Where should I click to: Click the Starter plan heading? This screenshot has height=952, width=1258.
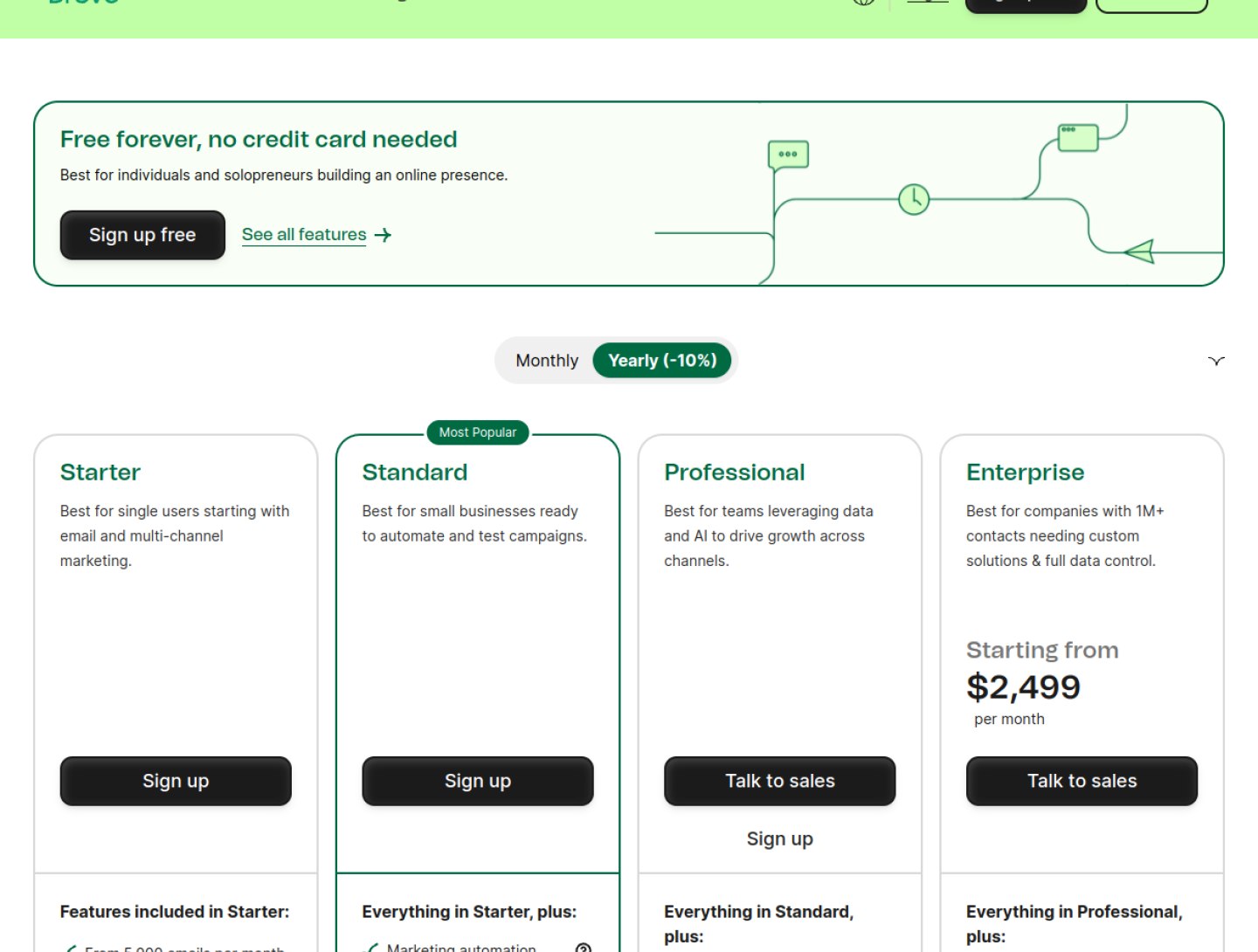click(x=100, y=473)
